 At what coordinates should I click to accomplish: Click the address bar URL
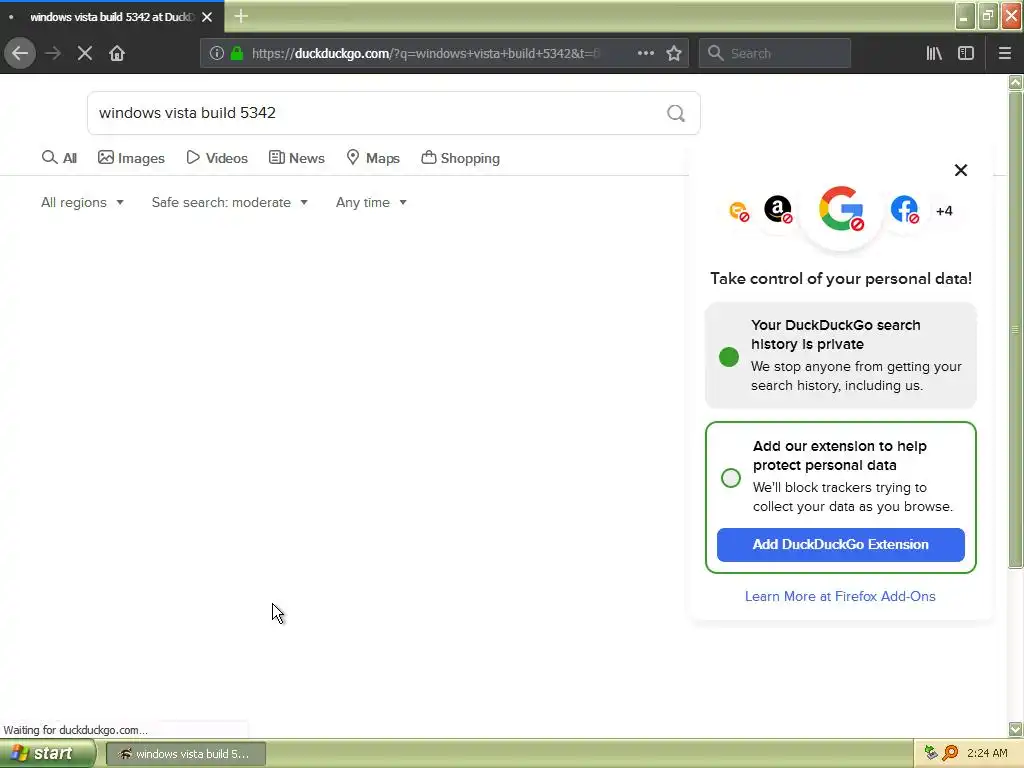click(426, 53)
